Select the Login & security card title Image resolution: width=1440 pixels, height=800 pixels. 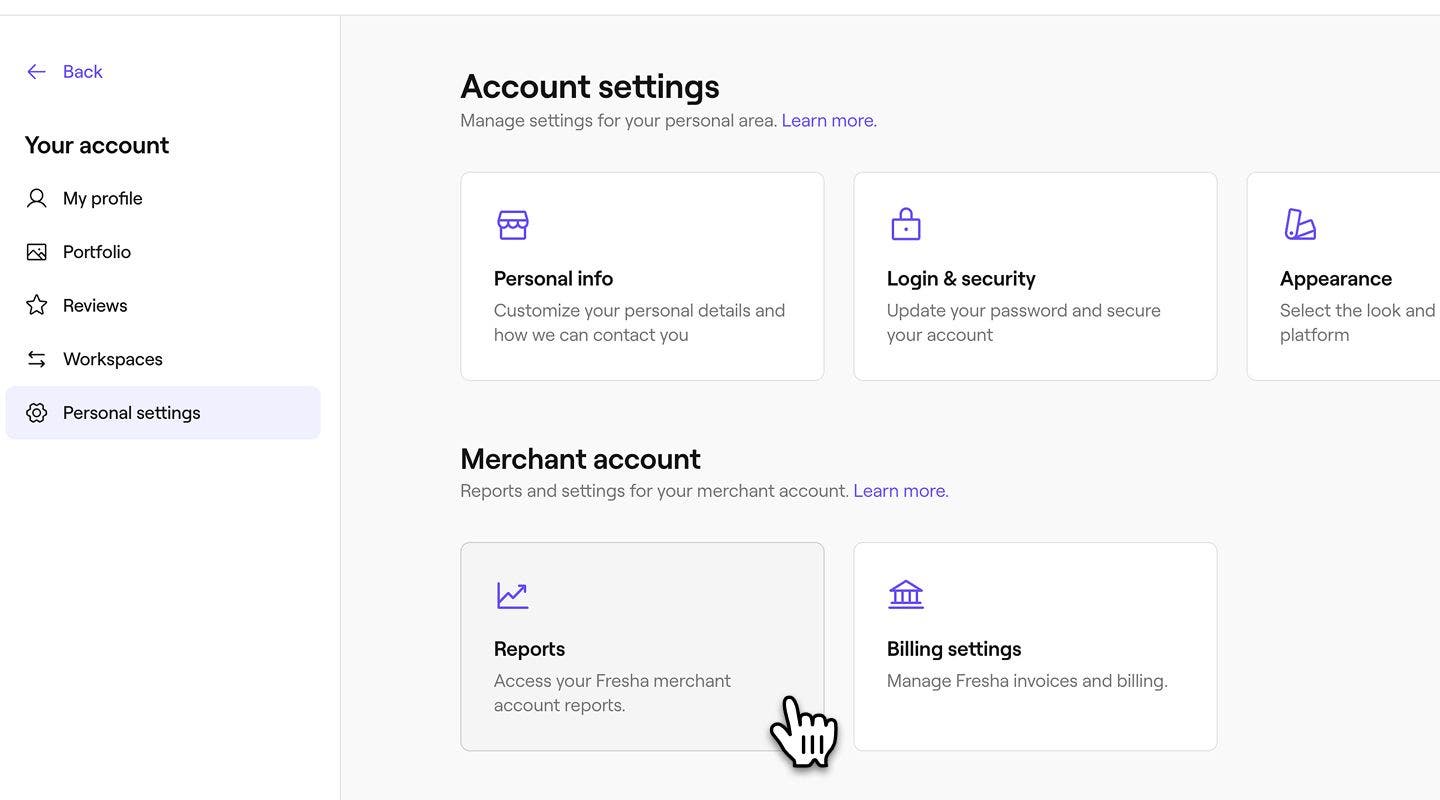point(960,279)
